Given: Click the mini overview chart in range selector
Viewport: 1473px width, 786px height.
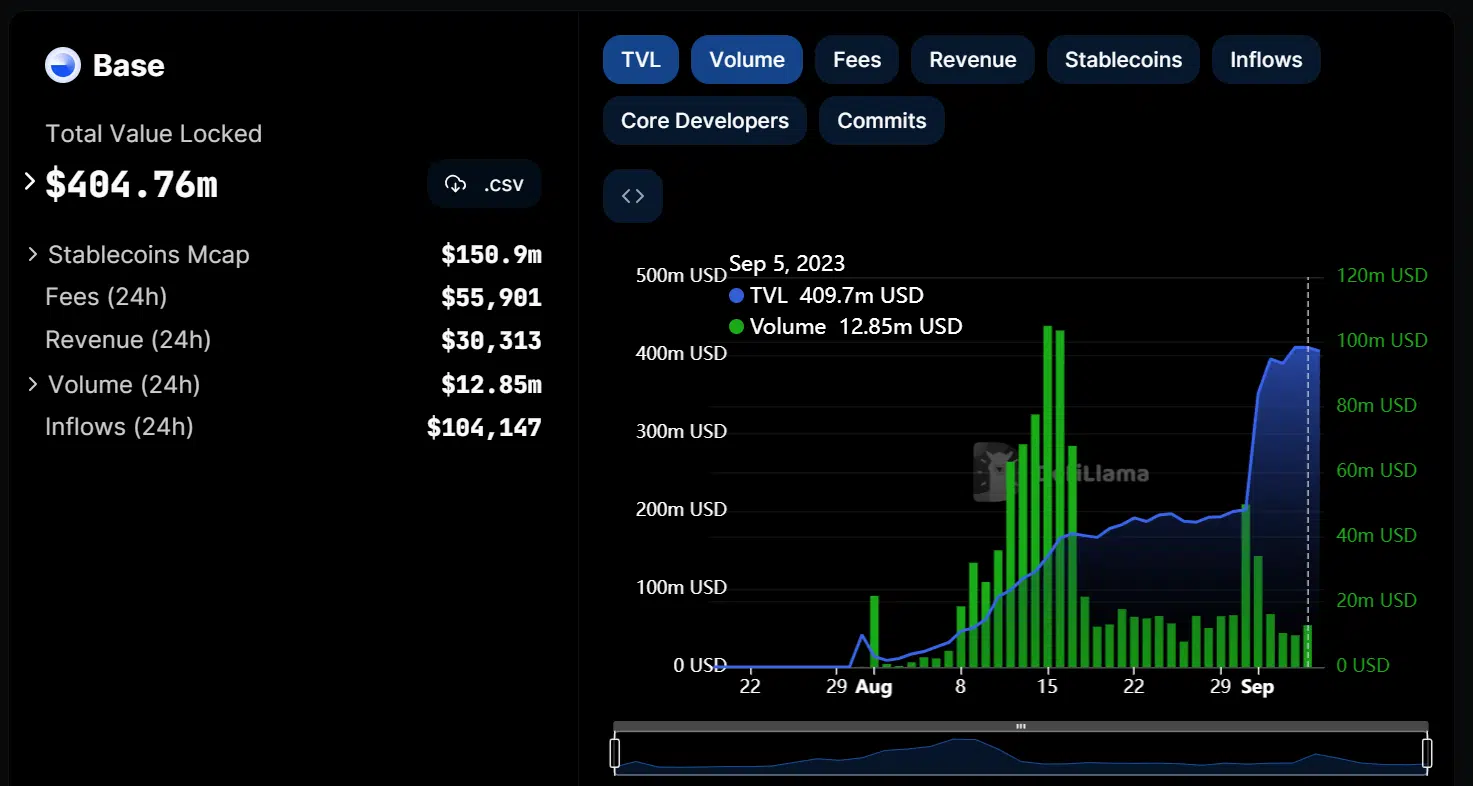Looking at the screenshot, I should (x=1021, y=755).
